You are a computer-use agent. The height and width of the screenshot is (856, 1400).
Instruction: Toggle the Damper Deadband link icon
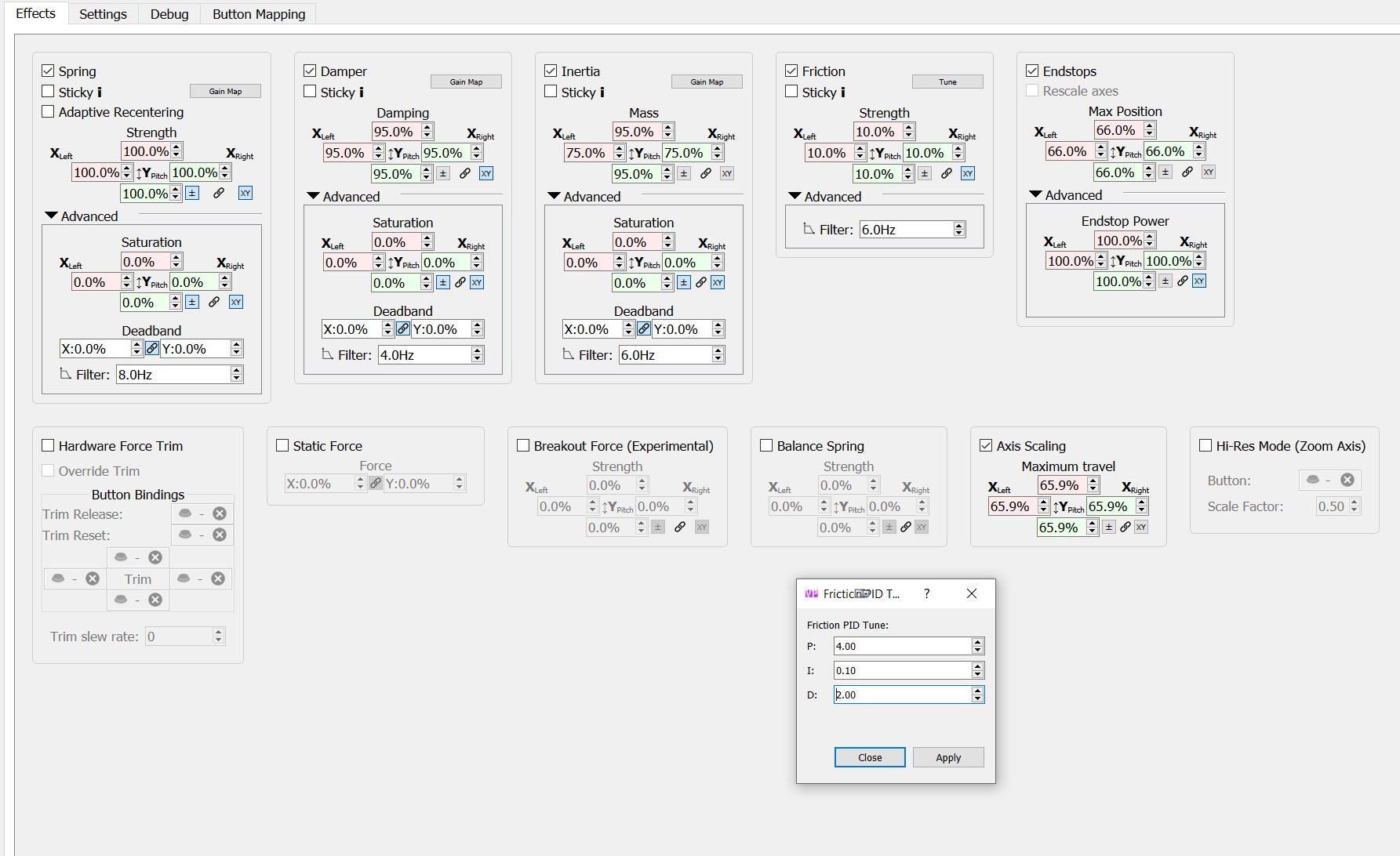click(x=403, y=328)
